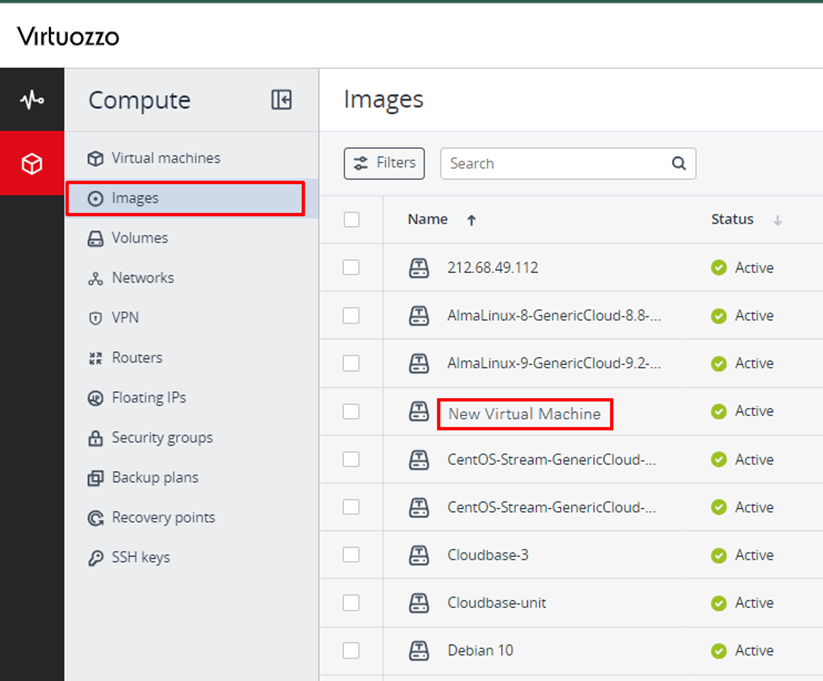Open the New Virtual Machine image
The height and width of the screenshot is (681, 823).
coord(524,413)
